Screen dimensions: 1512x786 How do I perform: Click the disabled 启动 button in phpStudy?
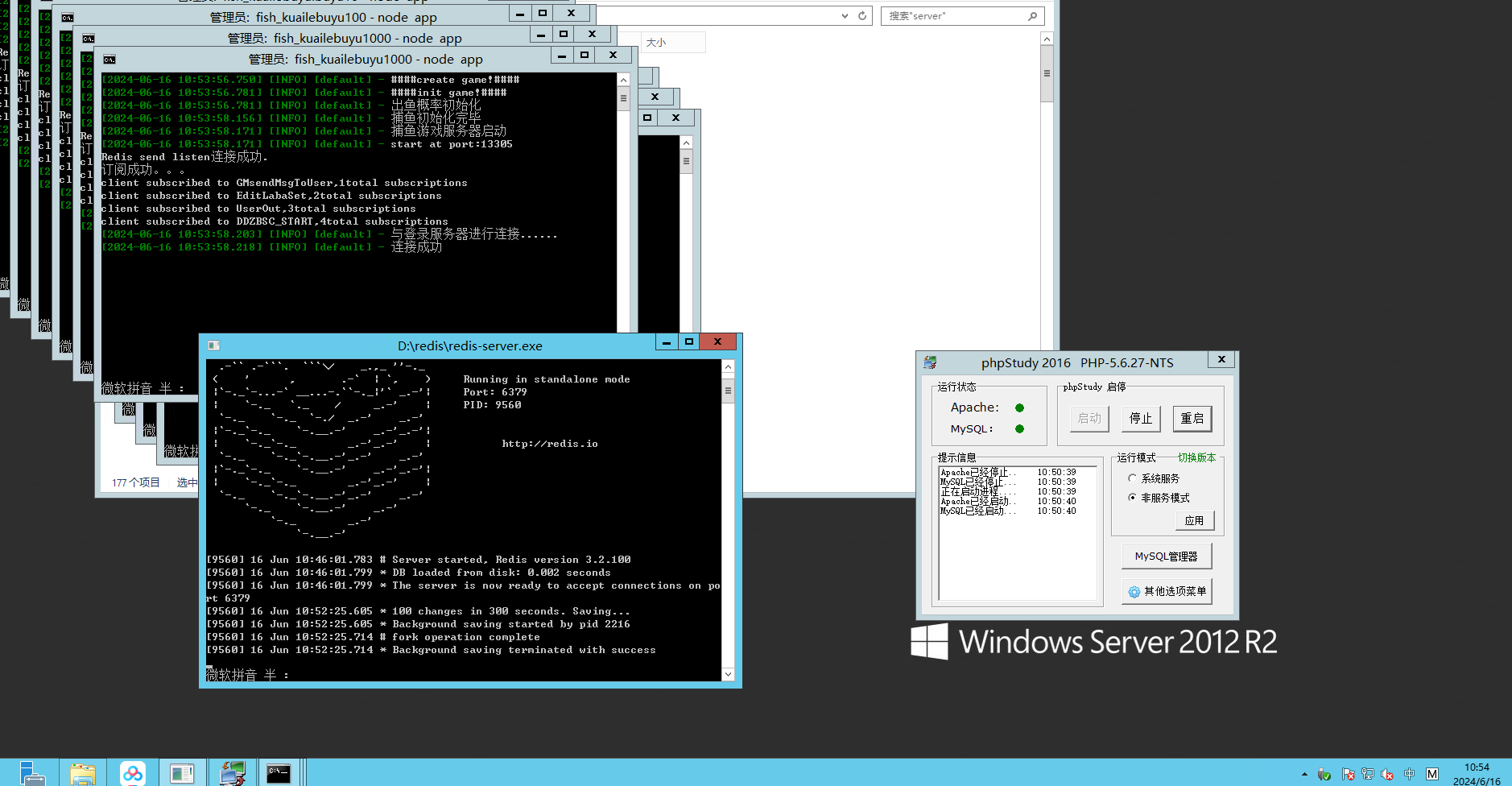tap(1089, 418)
